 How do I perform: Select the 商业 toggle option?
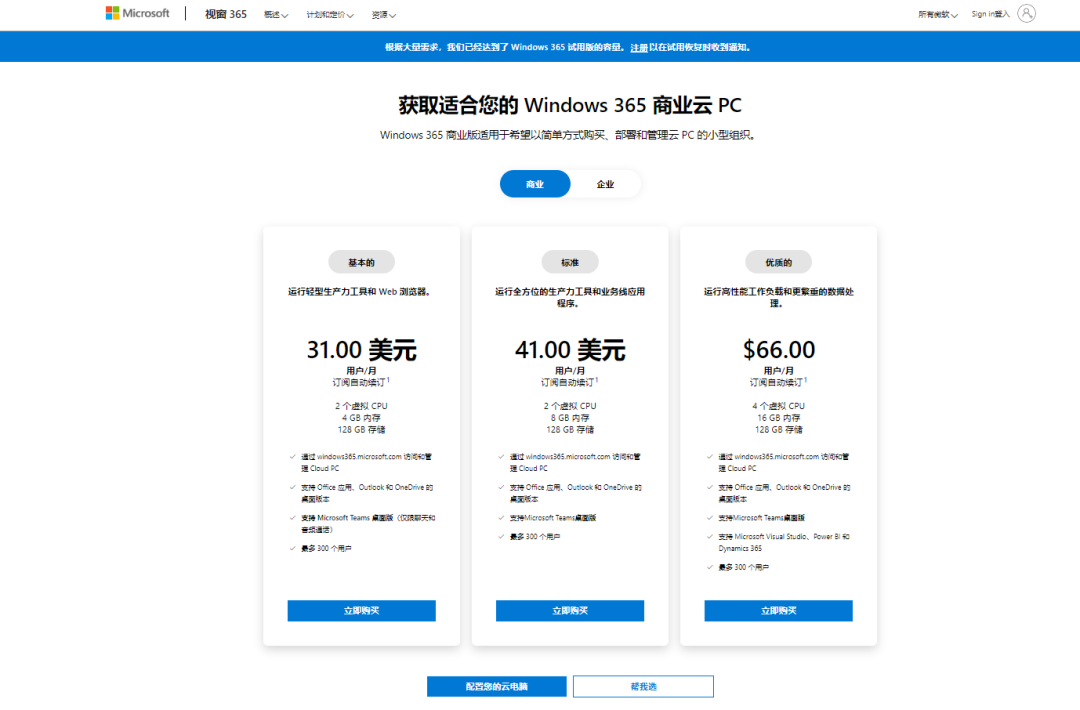pos(535,183)
